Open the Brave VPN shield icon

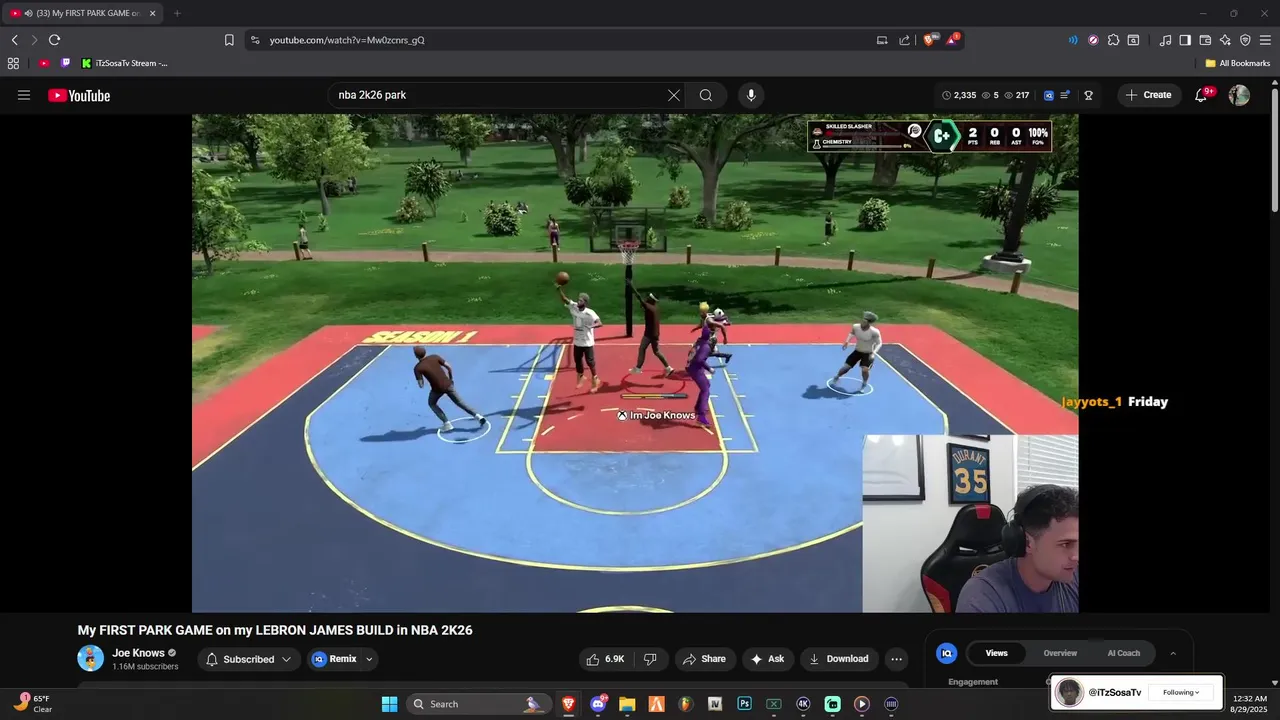(1245, 40)
